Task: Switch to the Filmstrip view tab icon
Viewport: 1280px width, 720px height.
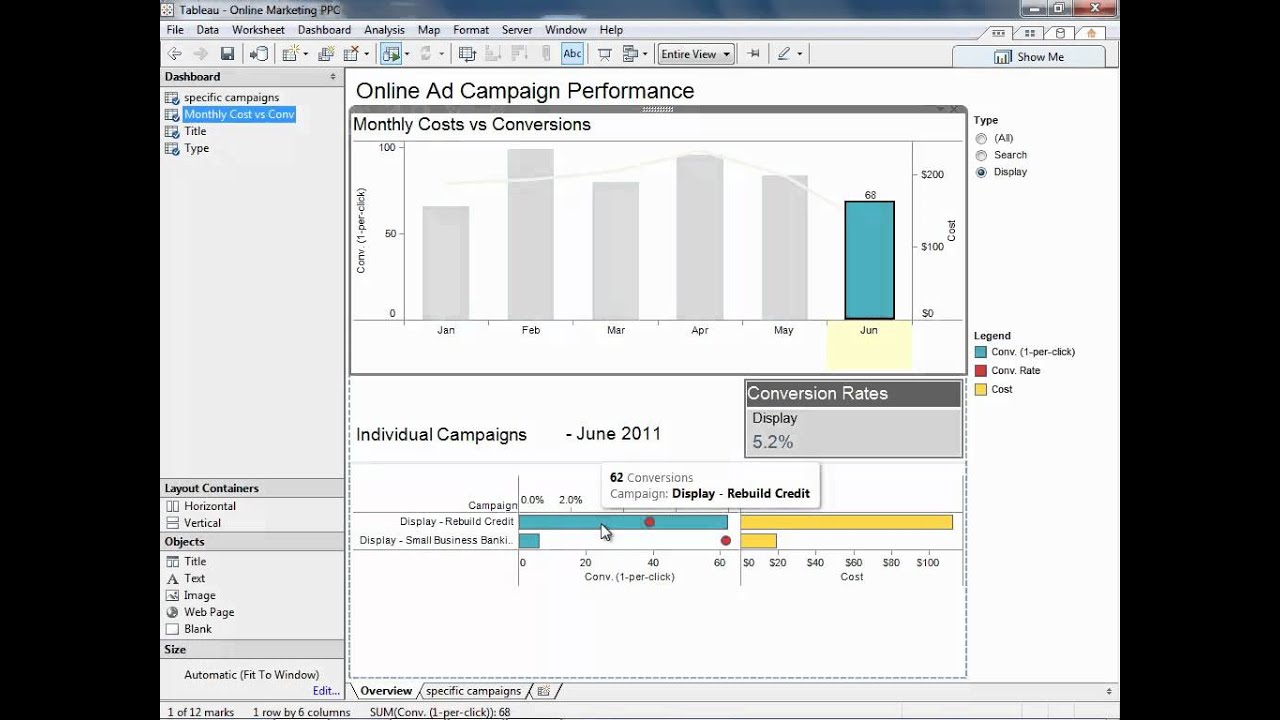Action: click(x=999, y=33)
